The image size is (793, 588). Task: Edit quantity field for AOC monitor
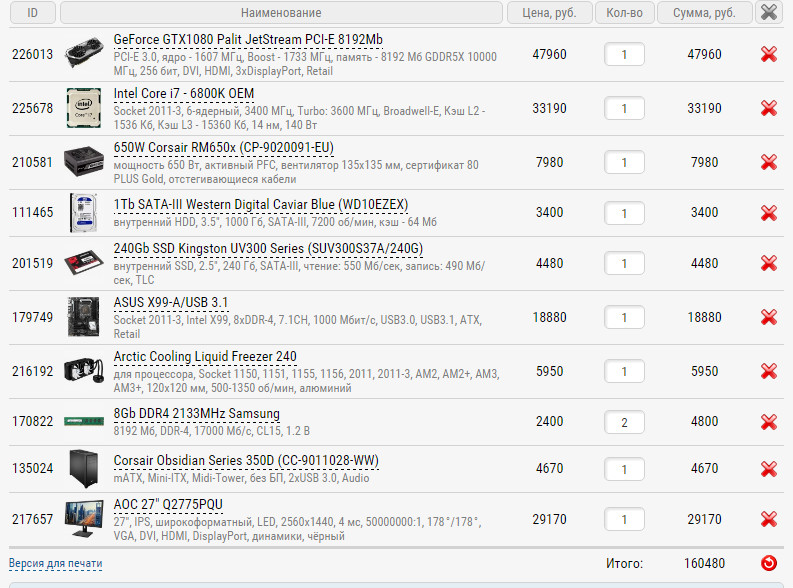[624, 520]
